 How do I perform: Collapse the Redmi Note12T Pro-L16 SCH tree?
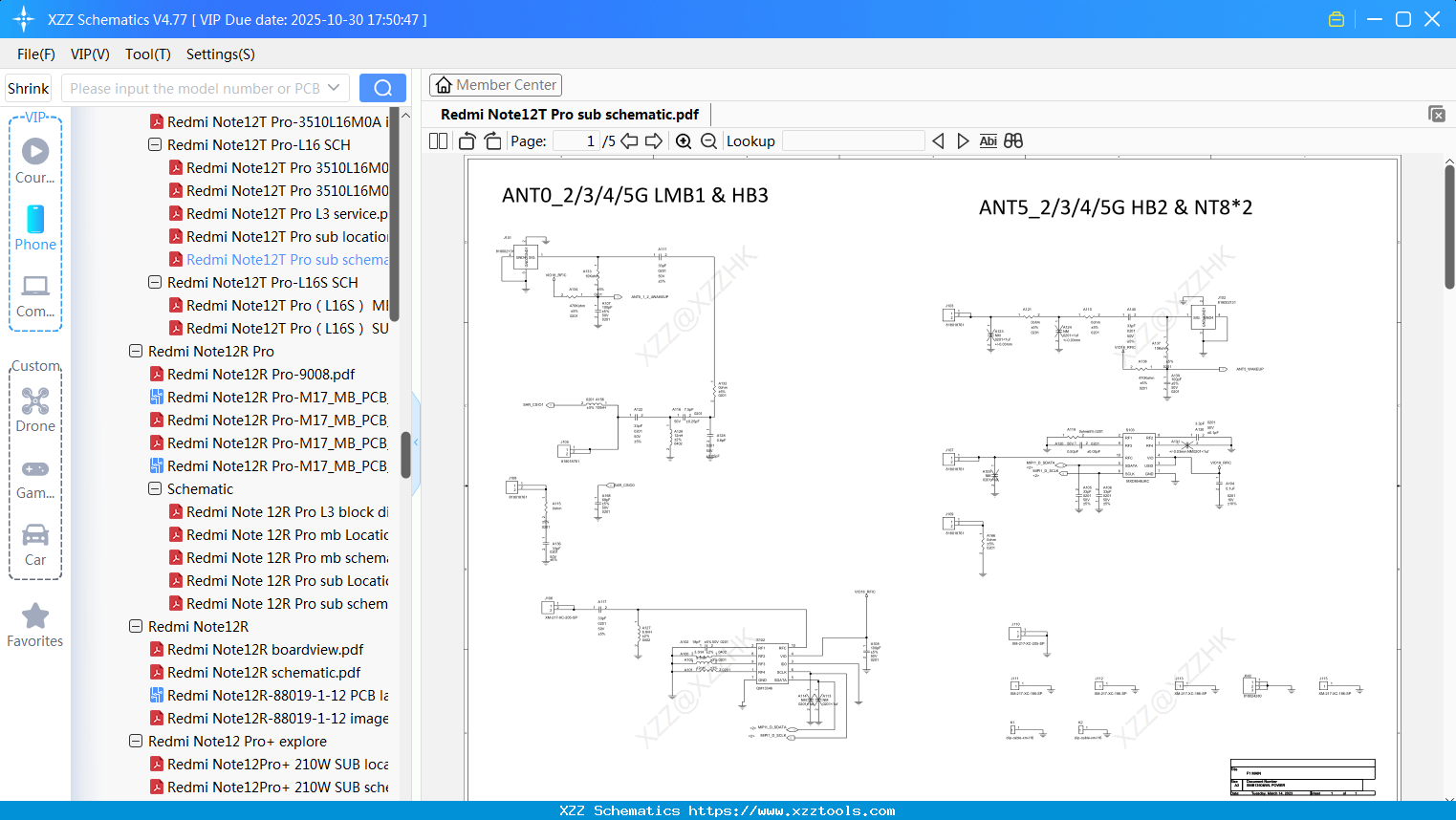(154, 144)
